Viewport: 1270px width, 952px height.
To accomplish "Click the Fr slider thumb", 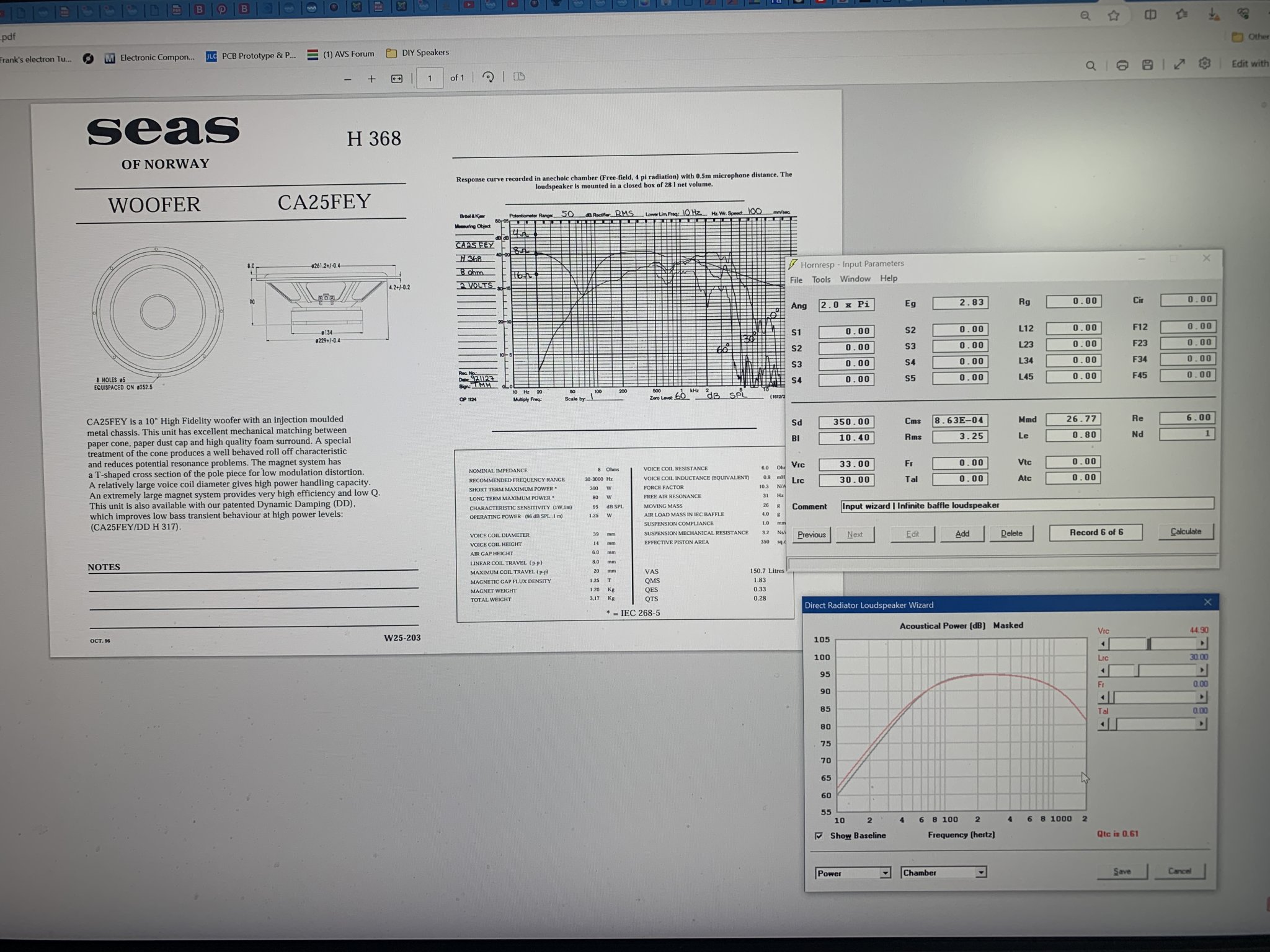I will click(1112, 697).
